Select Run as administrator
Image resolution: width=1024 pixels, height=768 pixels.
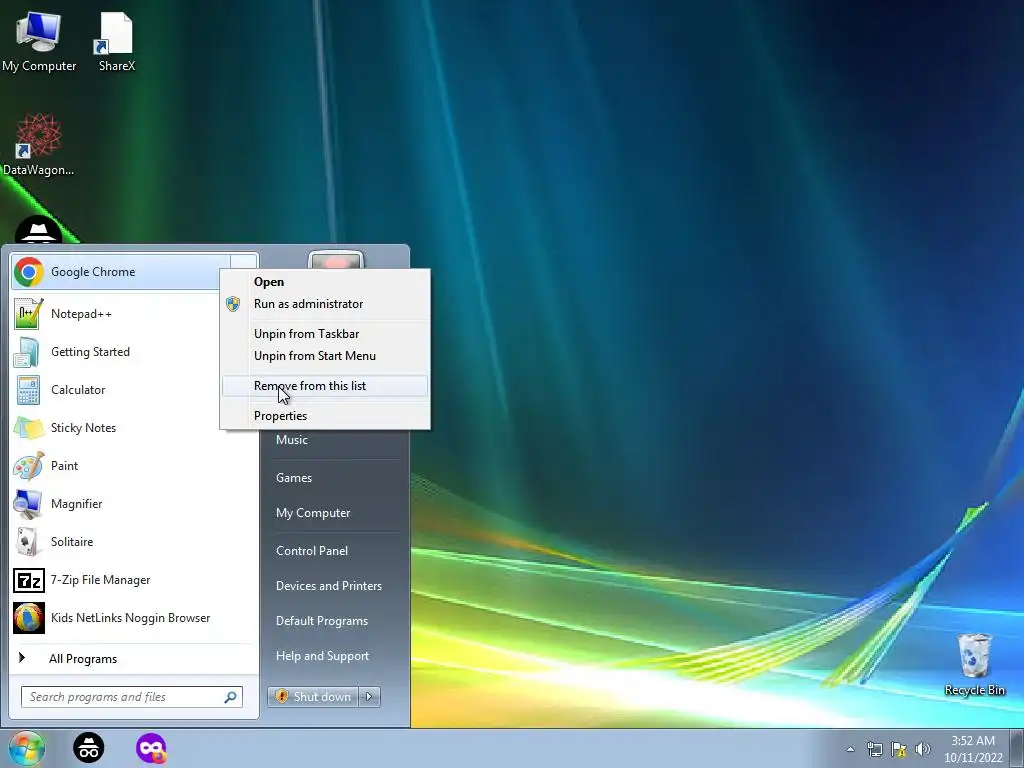[x=325, y=304]
